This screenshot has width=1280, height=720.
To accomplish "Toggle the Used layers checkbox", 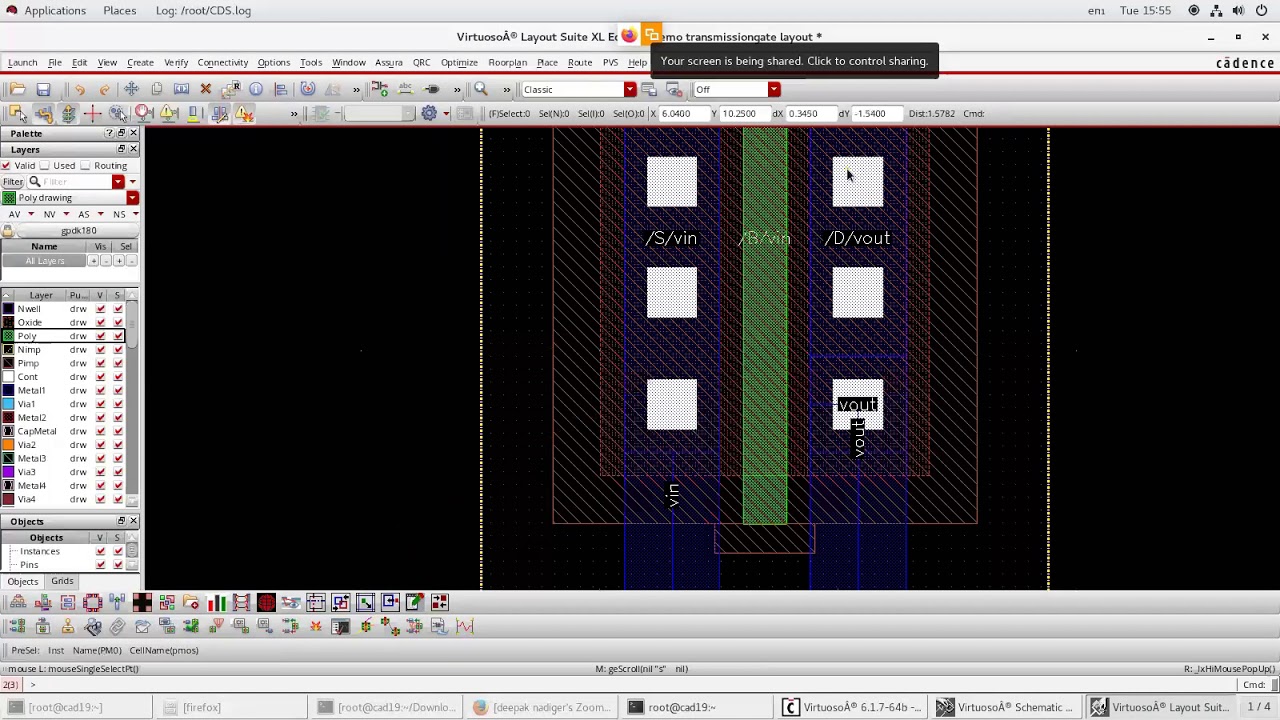I will point(45,165).
